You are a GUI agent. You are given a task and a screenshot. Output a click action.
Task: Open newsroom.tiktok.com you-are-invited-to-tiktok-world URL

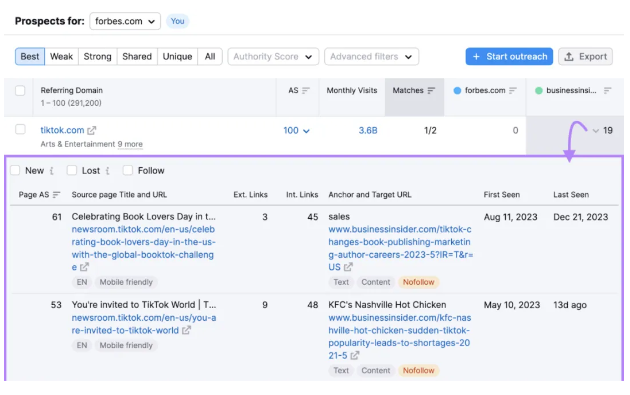[144, 324]
